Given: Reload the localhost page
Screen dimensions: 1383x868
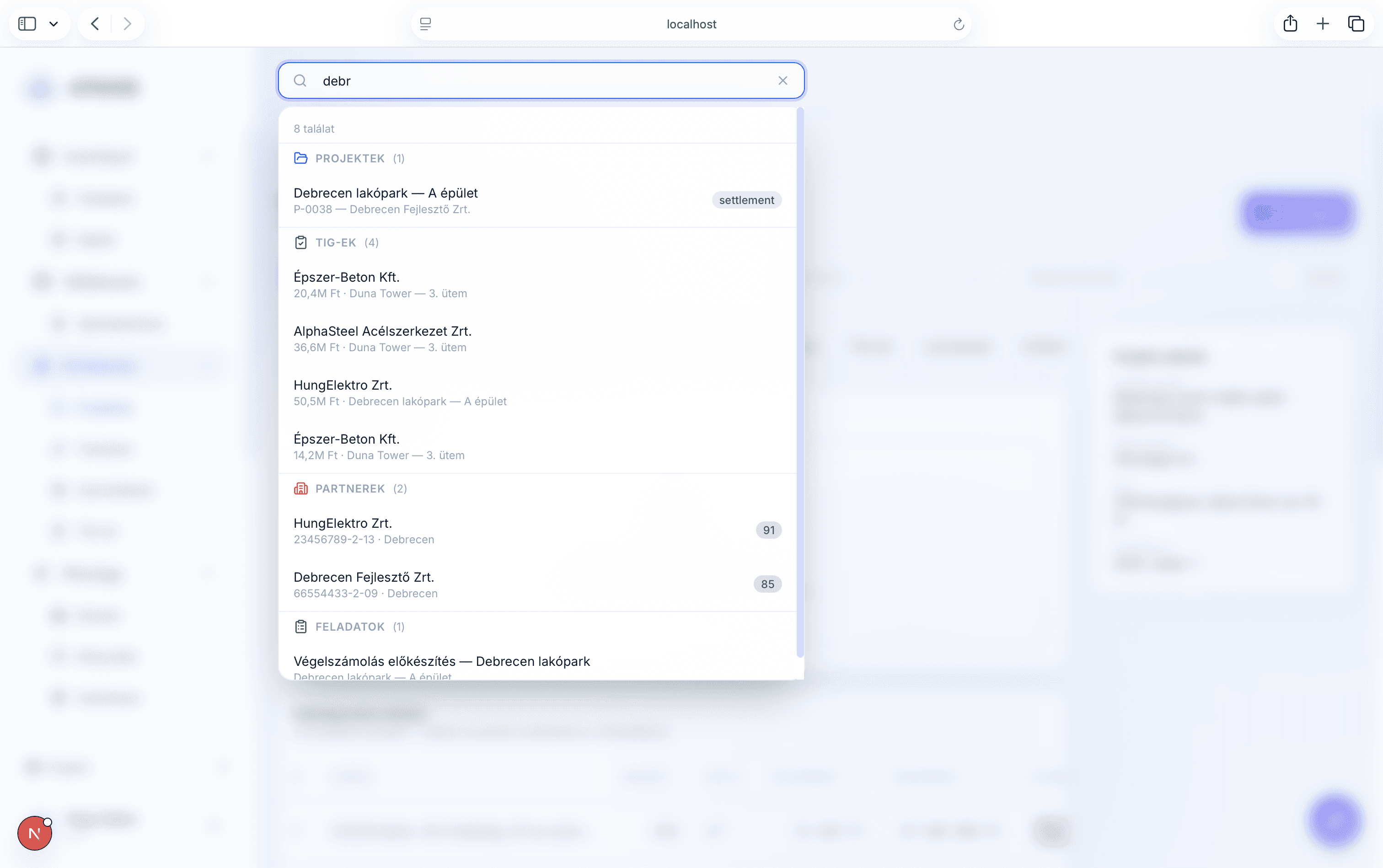Looking at the screenshot, I should click(x=958, y=24).
